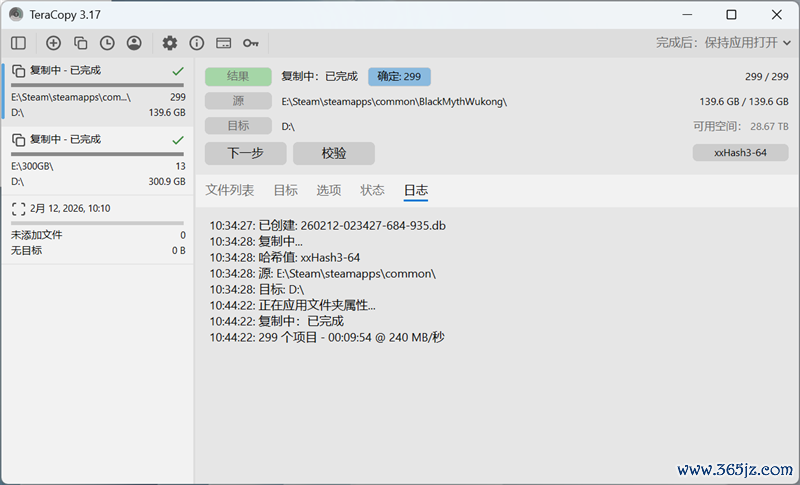Click source path E:\Steam\...\BlackMythWukong\

[394, 101]
